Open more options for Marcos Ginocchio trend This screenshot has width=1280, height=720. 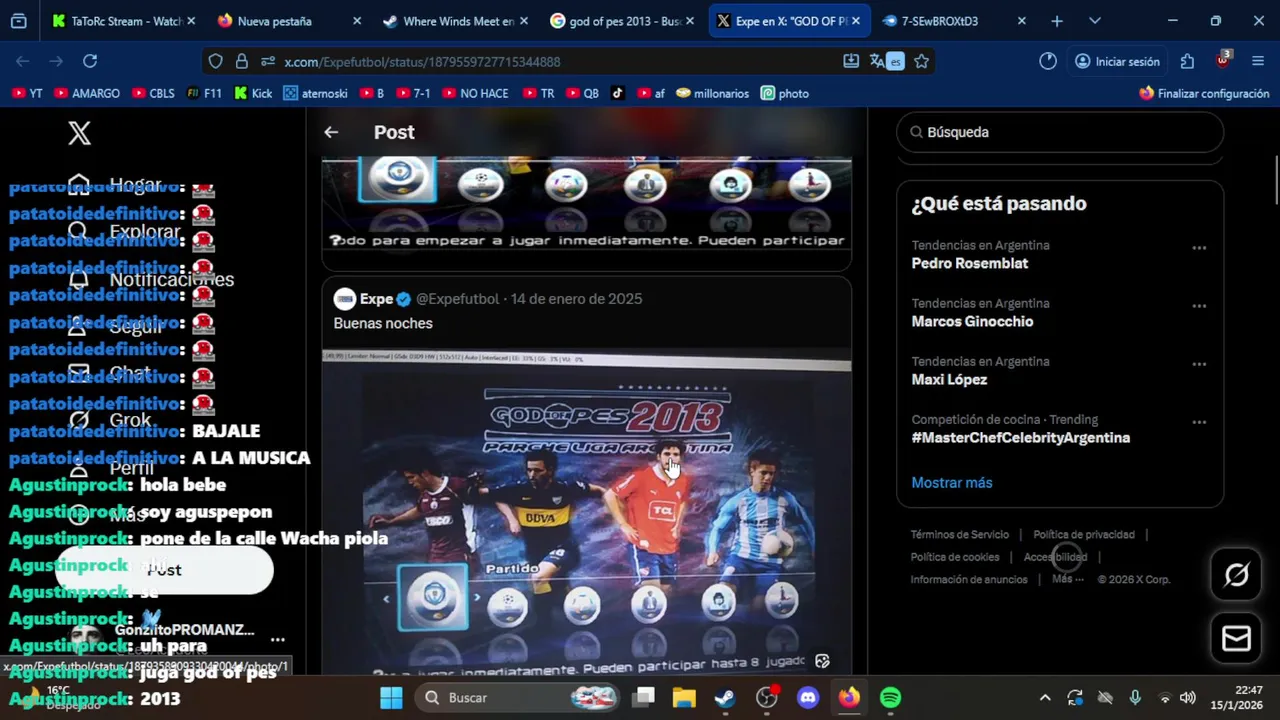pyautogui.click(x=1199, y=306)
